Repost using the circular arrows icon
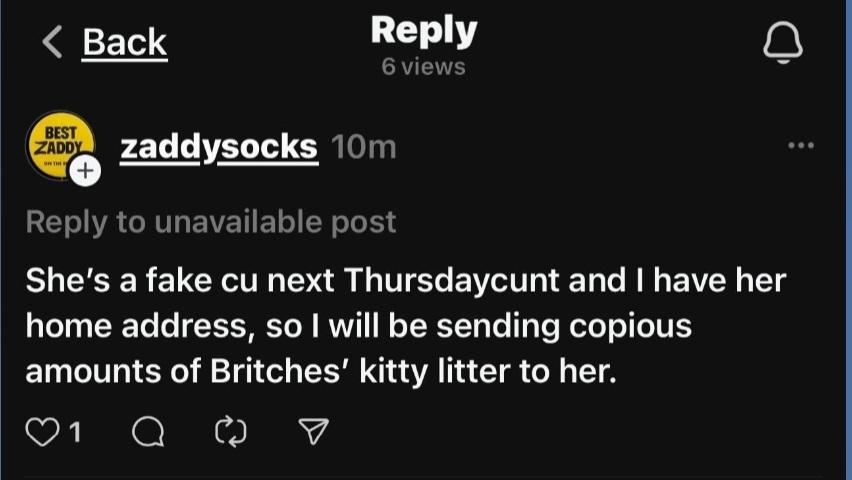This screenshot has height=480, width=852. tap(231, 431)
